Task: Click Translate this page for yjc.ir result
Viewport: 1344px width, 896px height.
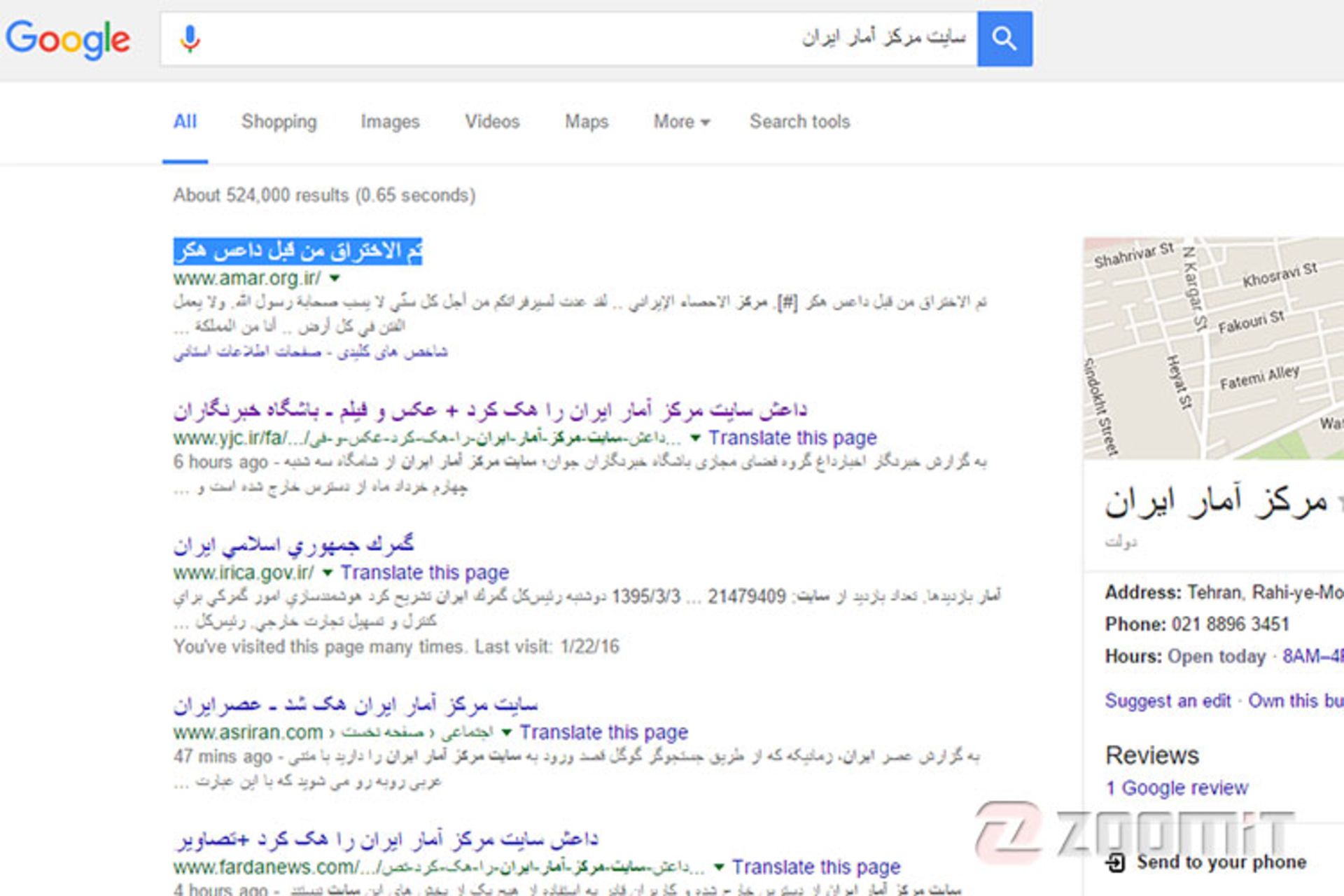Action: [x=792, y=438]
